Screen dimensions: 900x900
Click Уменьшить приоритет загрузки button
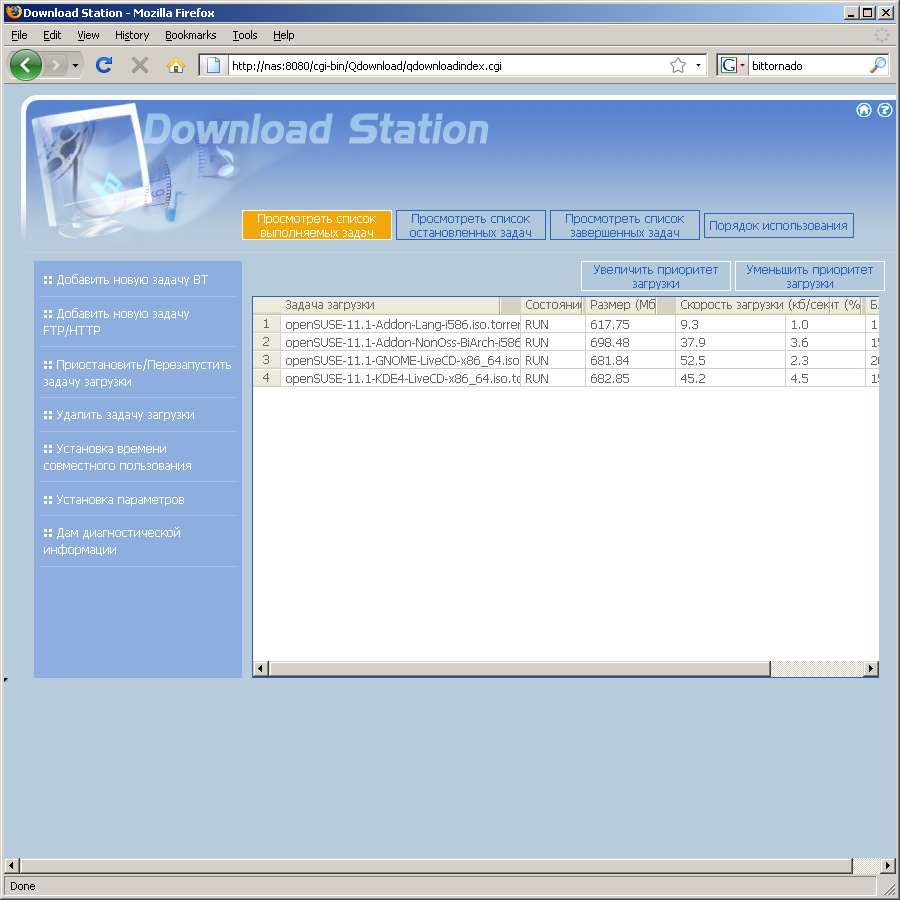809,276
